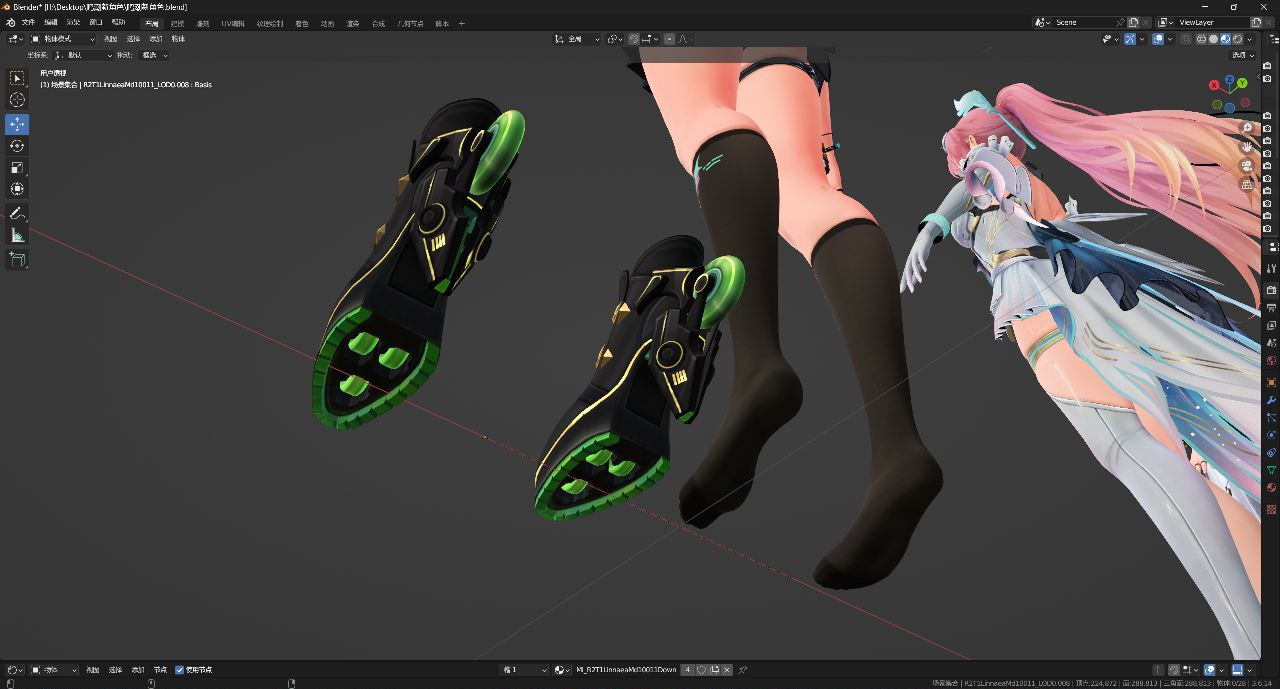Click the Scene name field

click(1084, 22)
